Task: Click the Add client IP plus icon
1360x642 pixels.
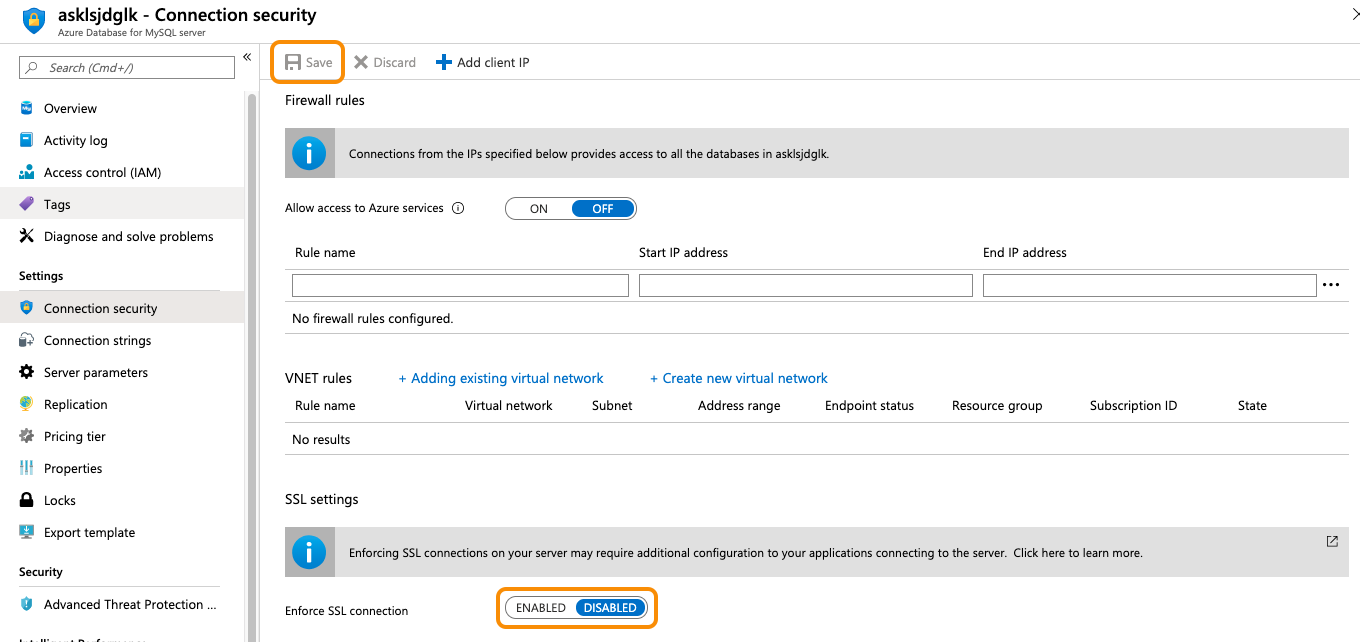Action: click(444, 62)
